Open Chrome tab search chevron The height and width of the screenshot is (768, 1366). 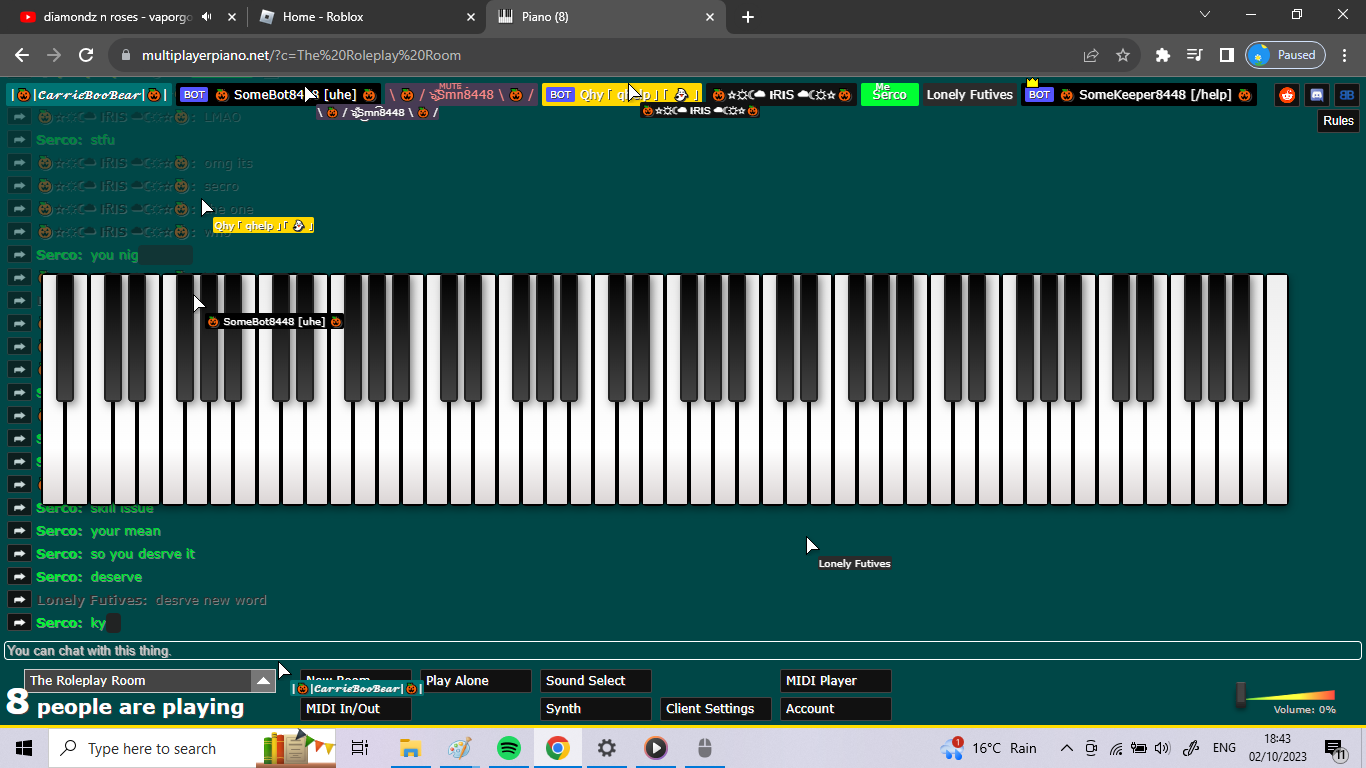point(1205,15)
